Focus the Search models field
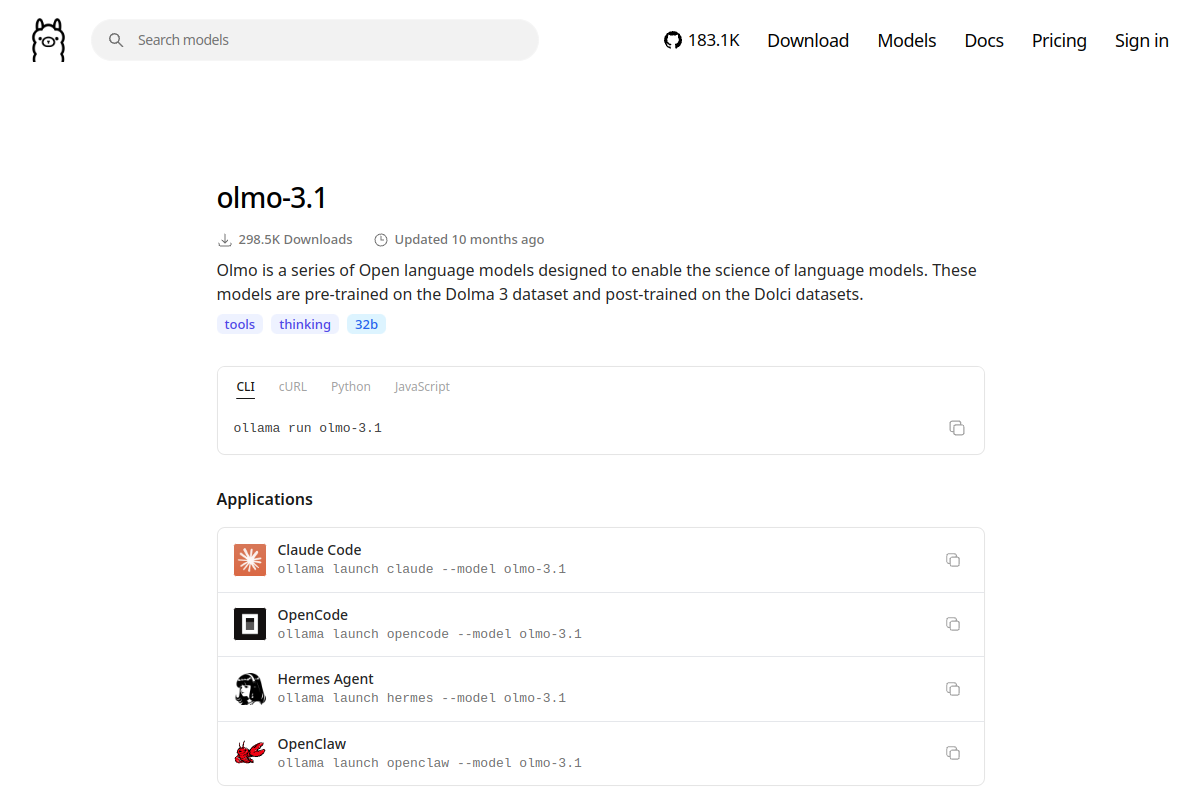The width and height of the screenshot is (1200, 800). pyautogui.click(x=315, y=40)
